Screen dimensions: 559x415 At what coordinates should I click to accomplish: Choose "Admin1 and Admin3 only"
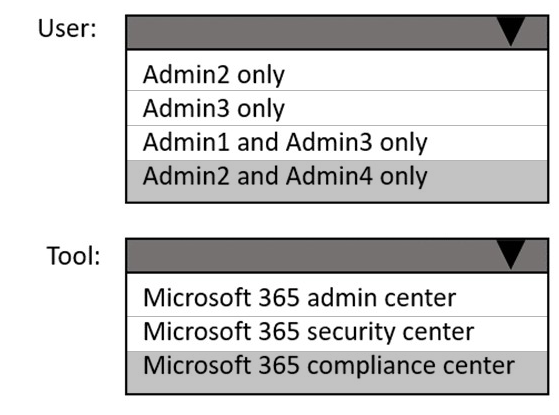click(x=337, y=143)
